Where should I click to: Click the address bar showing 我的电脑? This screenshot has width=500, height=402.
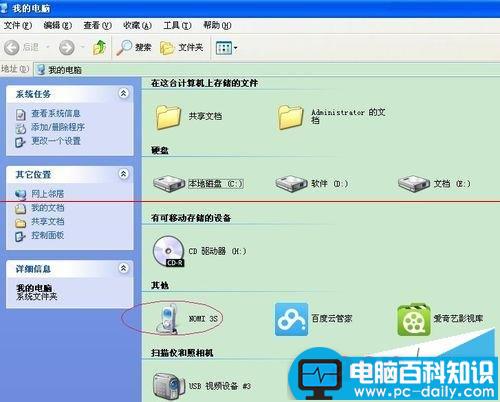click(x=267, y=70)
